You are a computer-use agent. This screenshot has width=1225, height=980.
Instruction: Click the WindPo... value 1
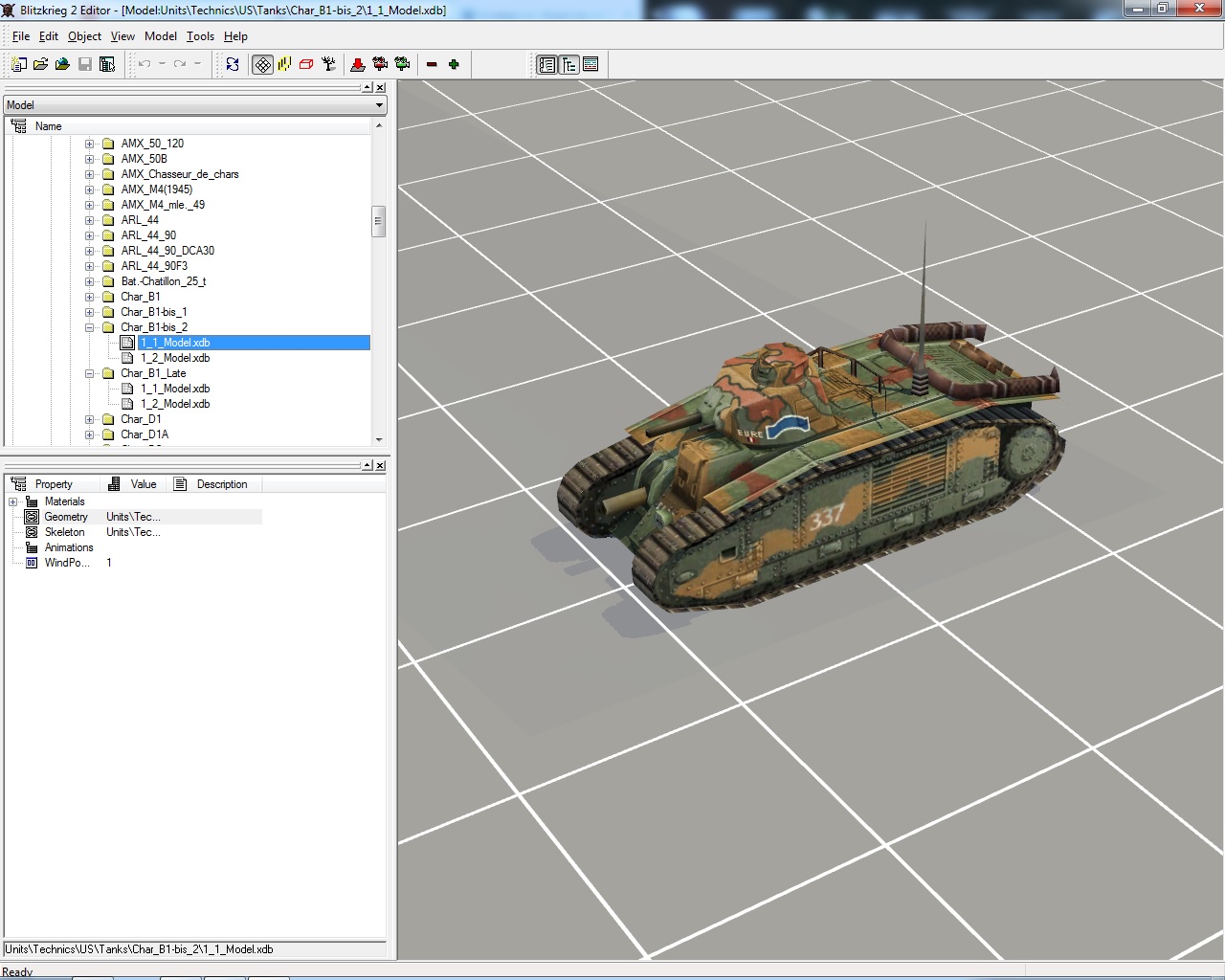tap(109, 563)
